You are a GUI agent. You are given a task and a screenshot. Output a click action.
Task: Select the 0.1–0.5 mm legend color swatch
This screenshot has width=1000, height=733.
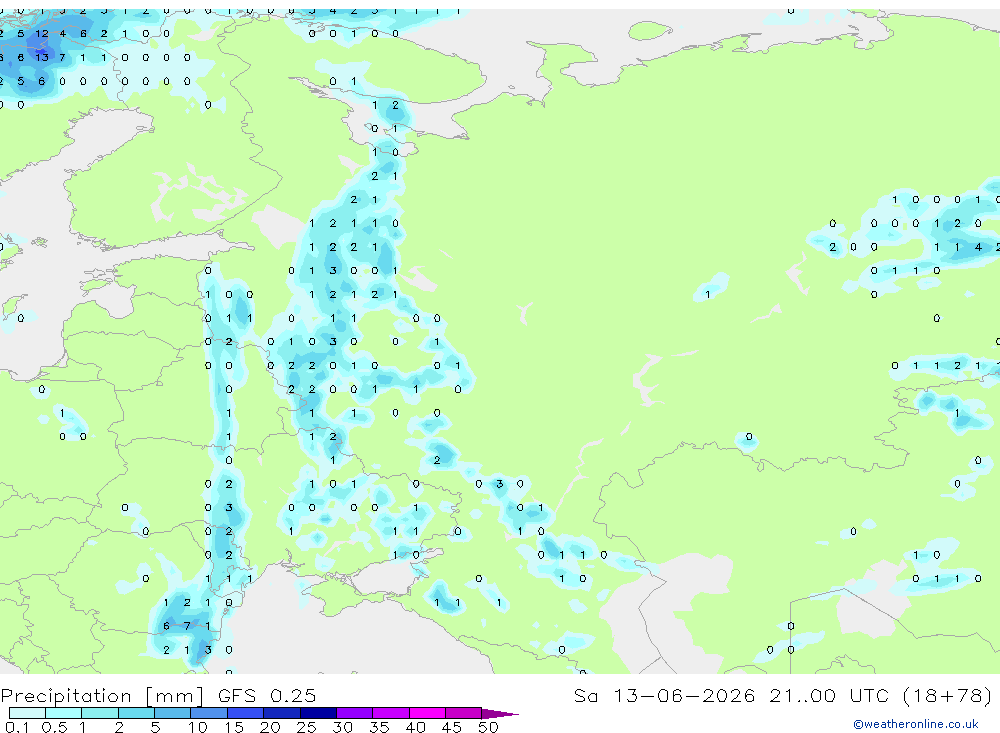[27, 713]
